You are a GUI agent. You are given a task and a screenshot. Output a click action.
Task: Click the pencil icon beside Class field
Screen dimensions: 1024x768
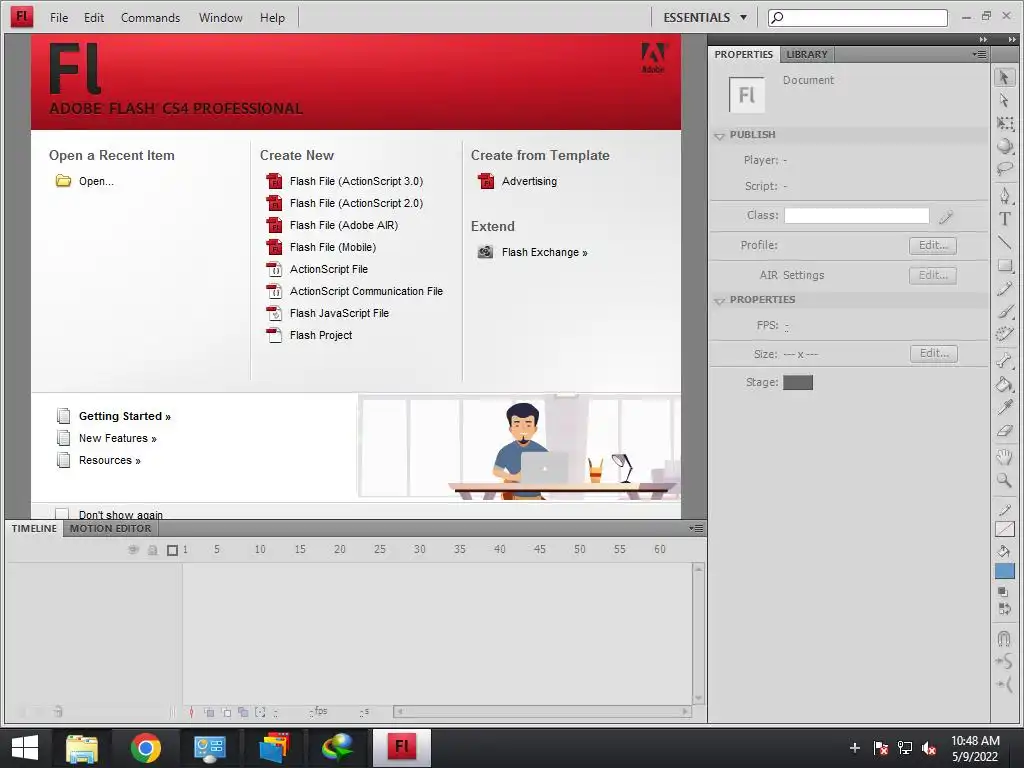coord(946,217)
